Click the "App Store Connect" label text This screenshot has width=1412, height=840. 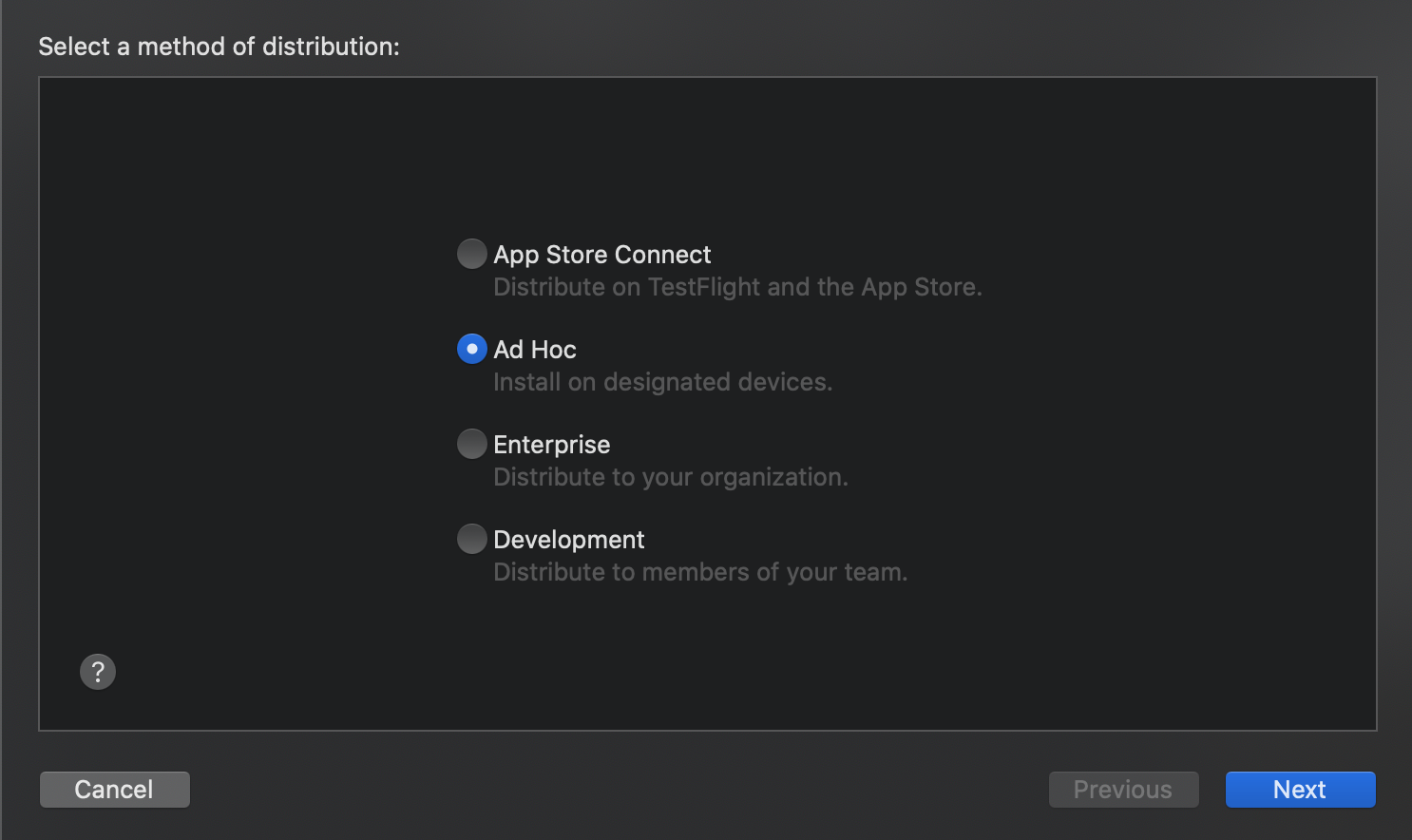(x=601, y=255)
